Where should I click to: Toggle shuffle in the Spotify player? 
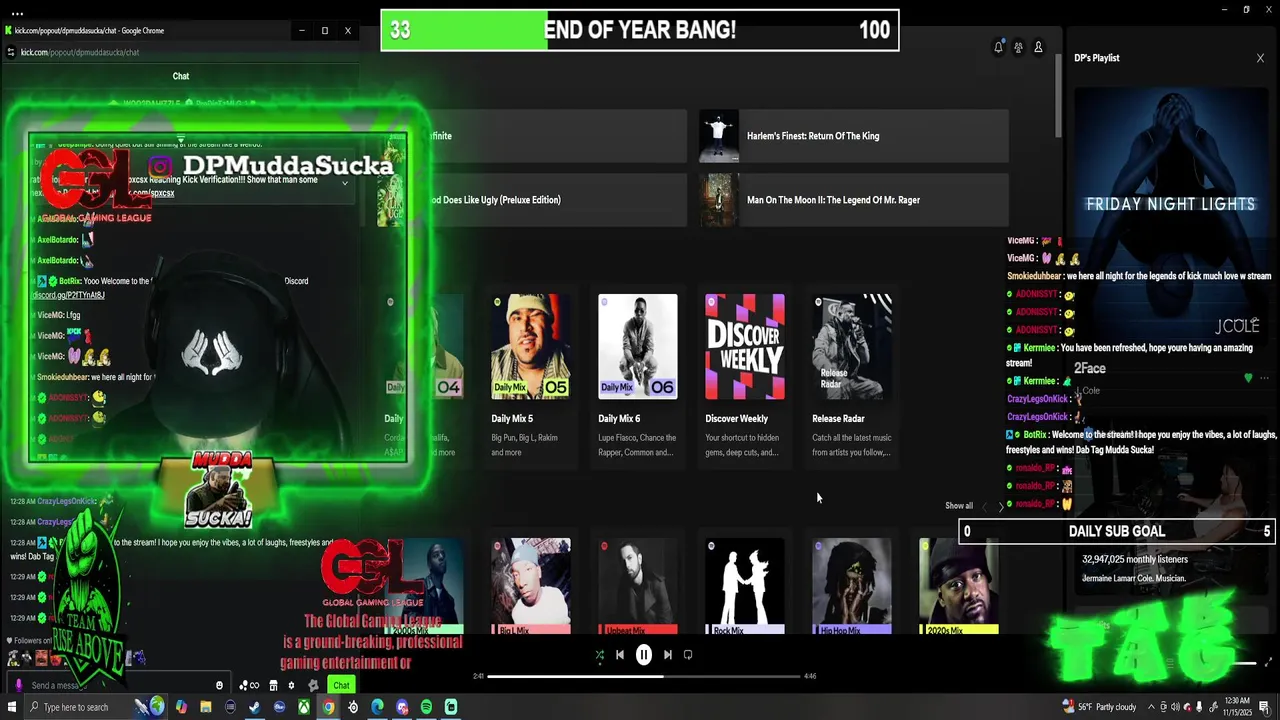[599, 655]
